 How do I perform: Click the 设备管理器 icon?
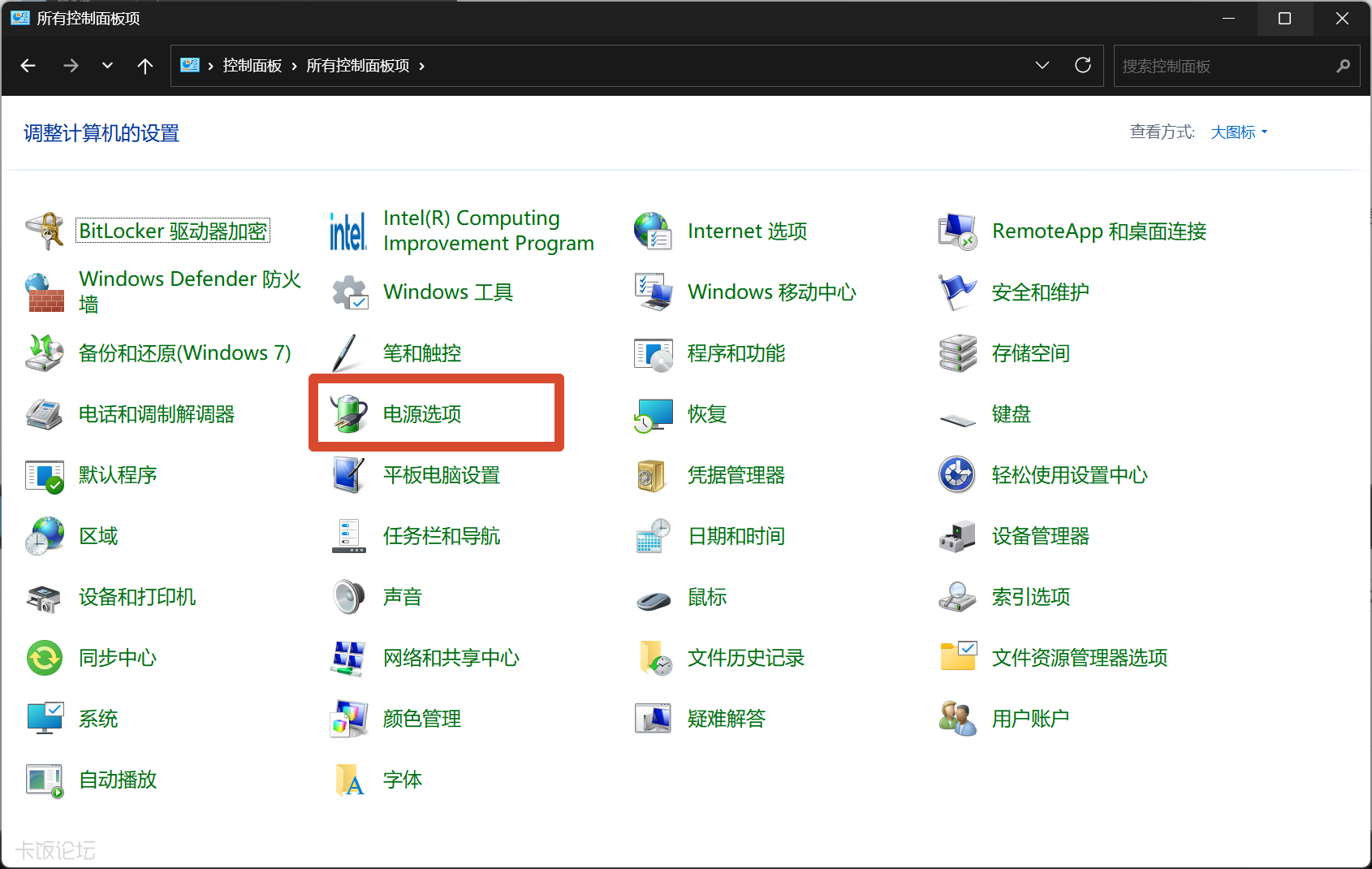pos(958,536)
